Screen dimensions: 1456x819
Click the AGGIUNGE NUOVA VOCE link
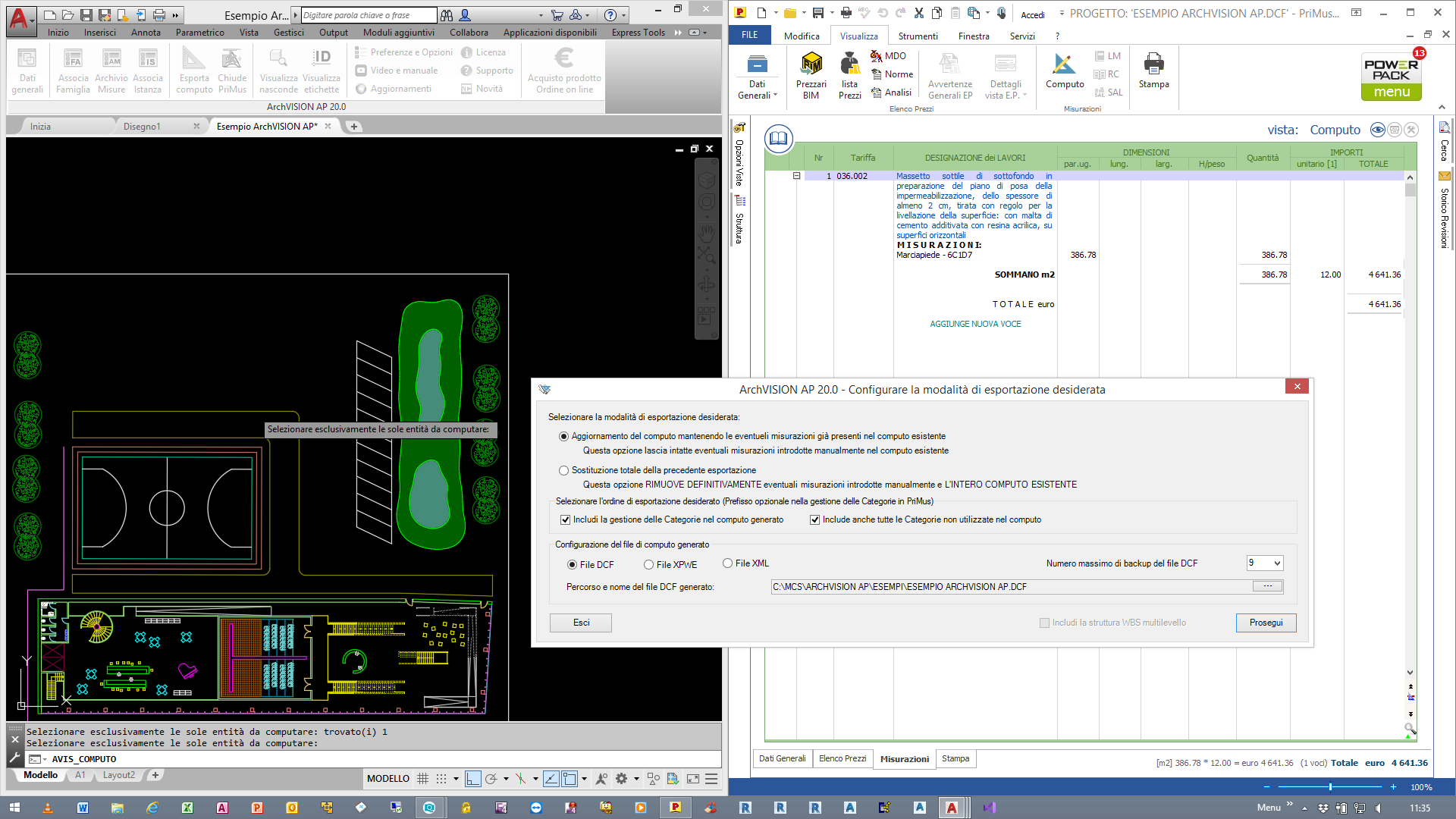click(975, 324)
